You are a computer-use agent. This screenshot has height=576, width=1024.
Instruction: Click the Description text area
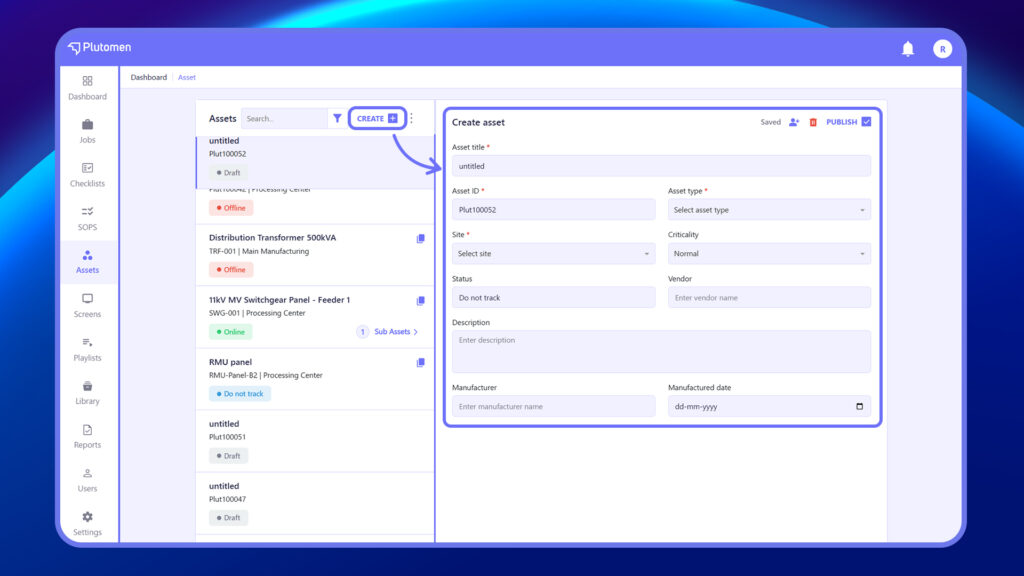point(661,351)
